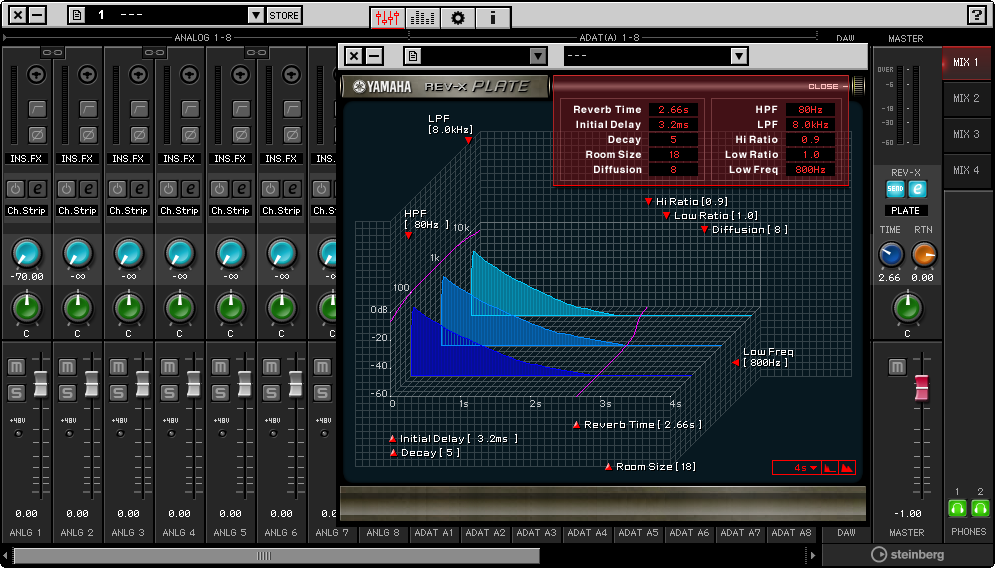
Task: Mute the ANLG 1 channel
Action: click(16, 367)
